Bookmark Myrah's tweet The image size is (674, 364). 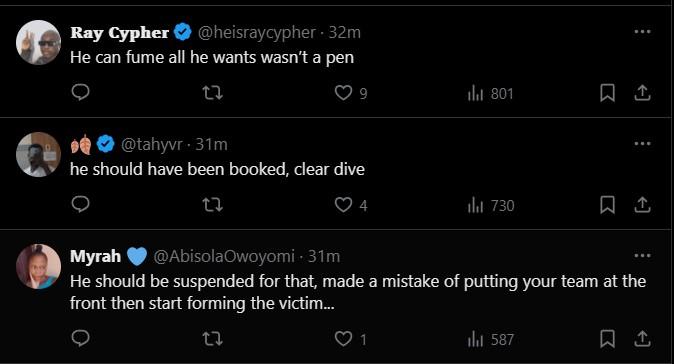click(607, 339)
